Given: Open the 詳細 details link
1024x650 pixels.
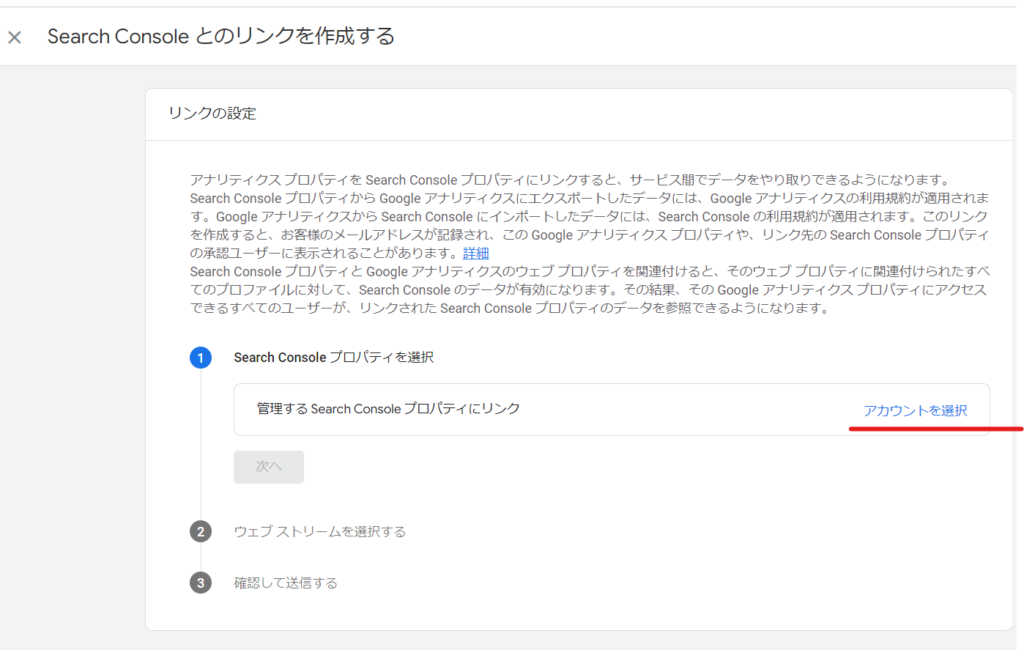Looking at the screenshot, I should [x=475, y=253].
